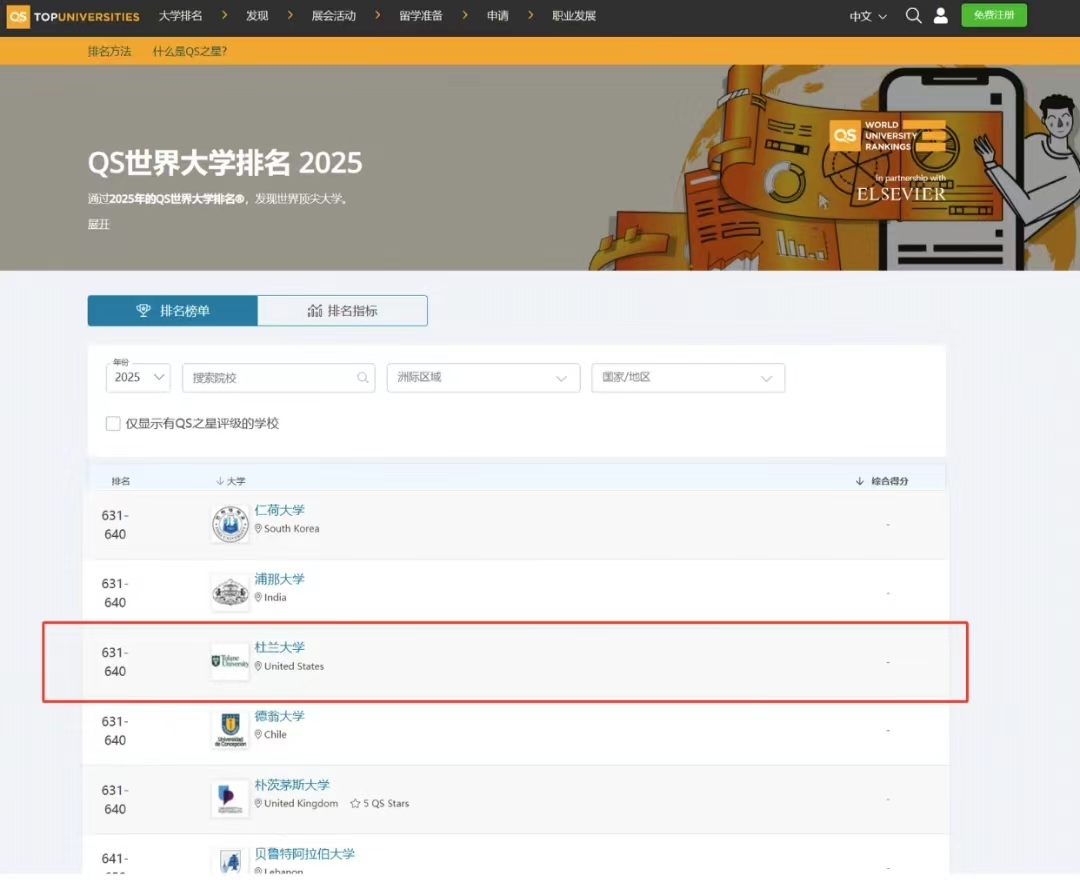Click the QS TopUniversities logo

click(74, 17)
